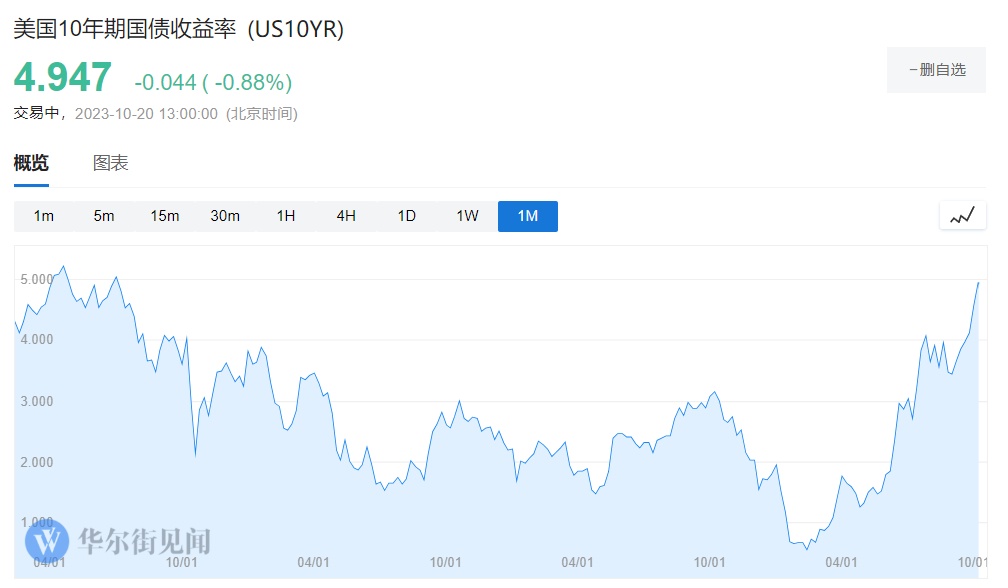
Task: Click the US10YR title heading
Action: 178,29
